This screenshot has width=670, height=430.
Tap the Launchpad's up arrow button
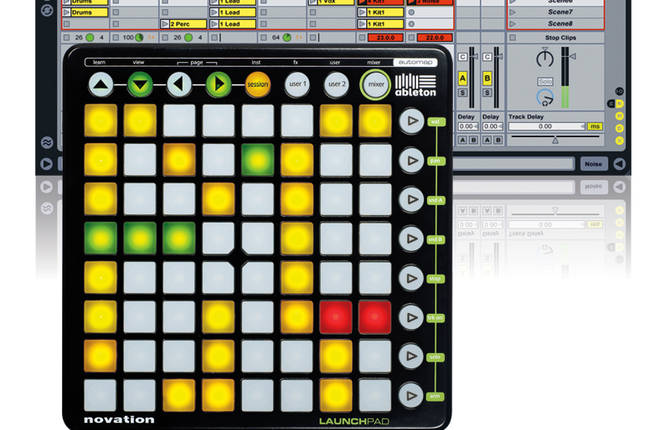[x=101, y=84]
